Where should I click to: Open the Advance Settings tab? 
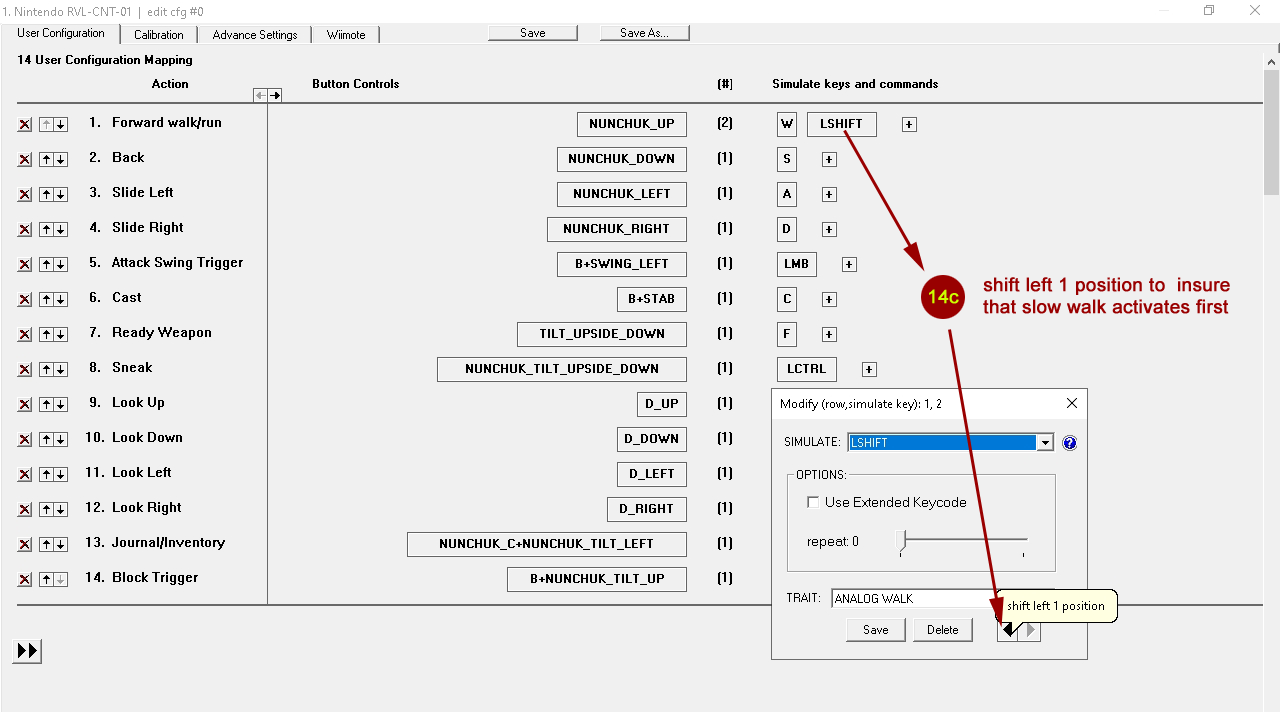[254, 34]
